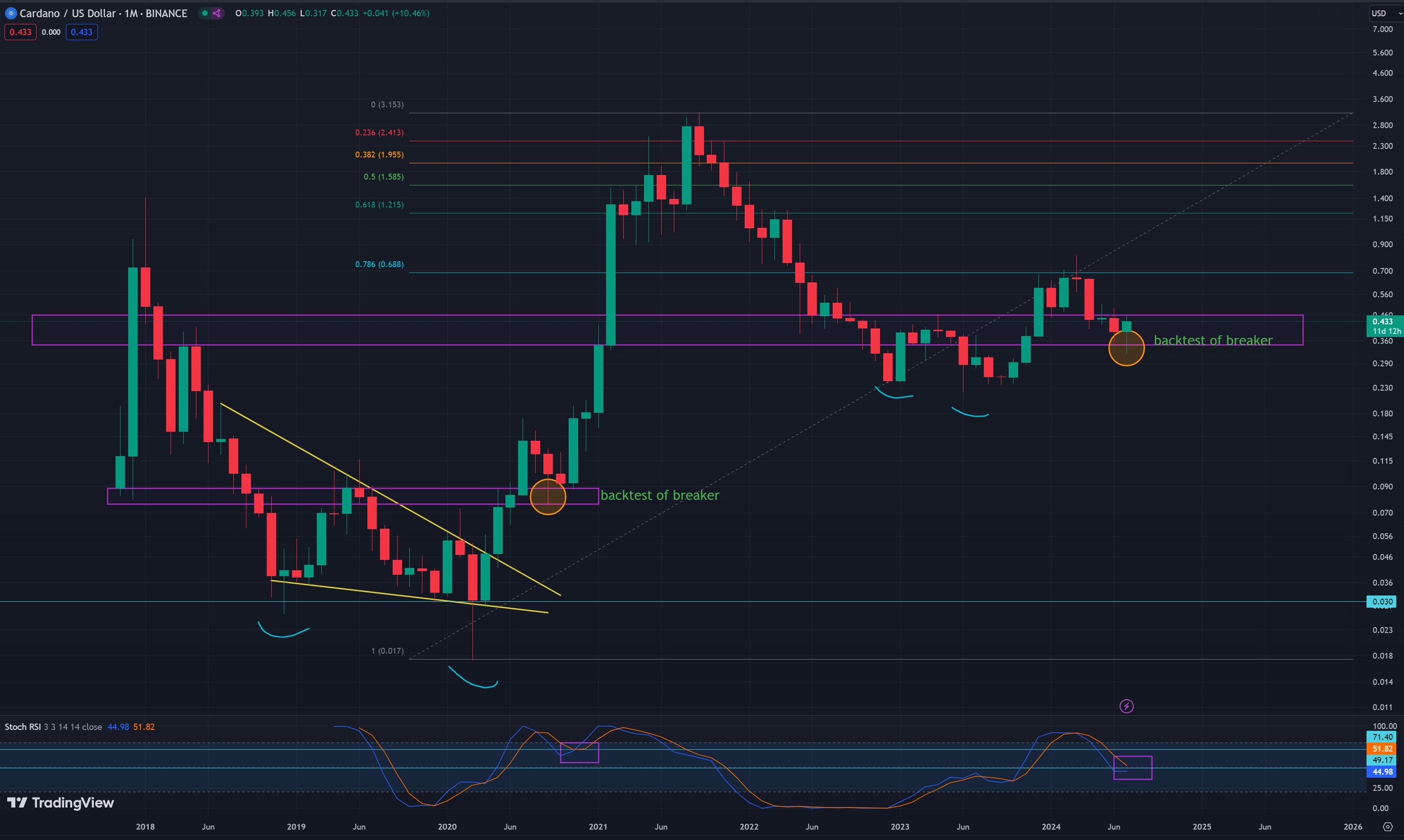The width and height of the screenshot is (1404, 840).
Task: Click the Fibonacci label 0.5 (1.585)
Action: [383, 177]
